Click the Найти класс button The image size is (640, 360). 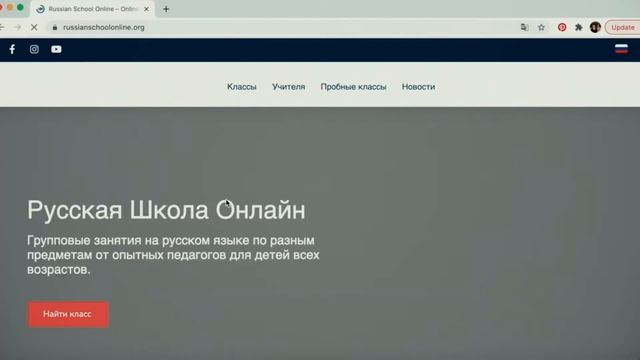(x=68, y=314)
